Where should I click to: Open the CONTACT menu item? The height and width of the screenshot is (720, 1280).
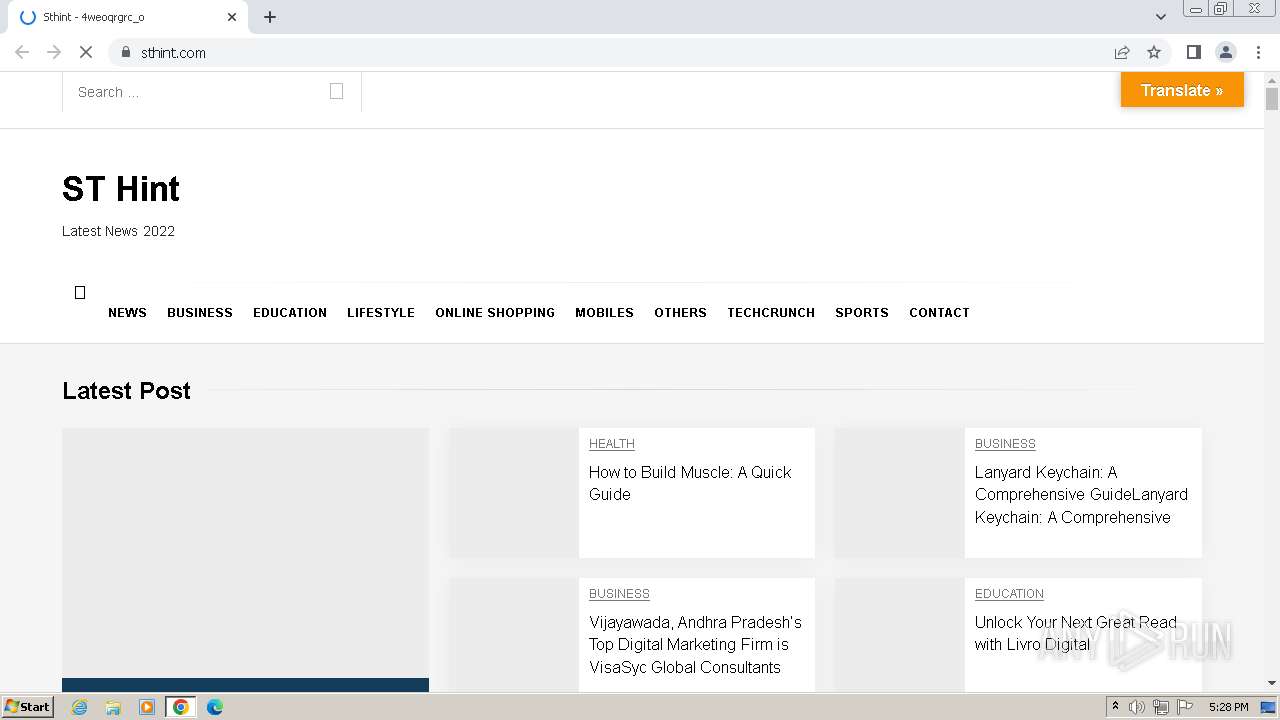pyautogui.click(x=939, y=313)
